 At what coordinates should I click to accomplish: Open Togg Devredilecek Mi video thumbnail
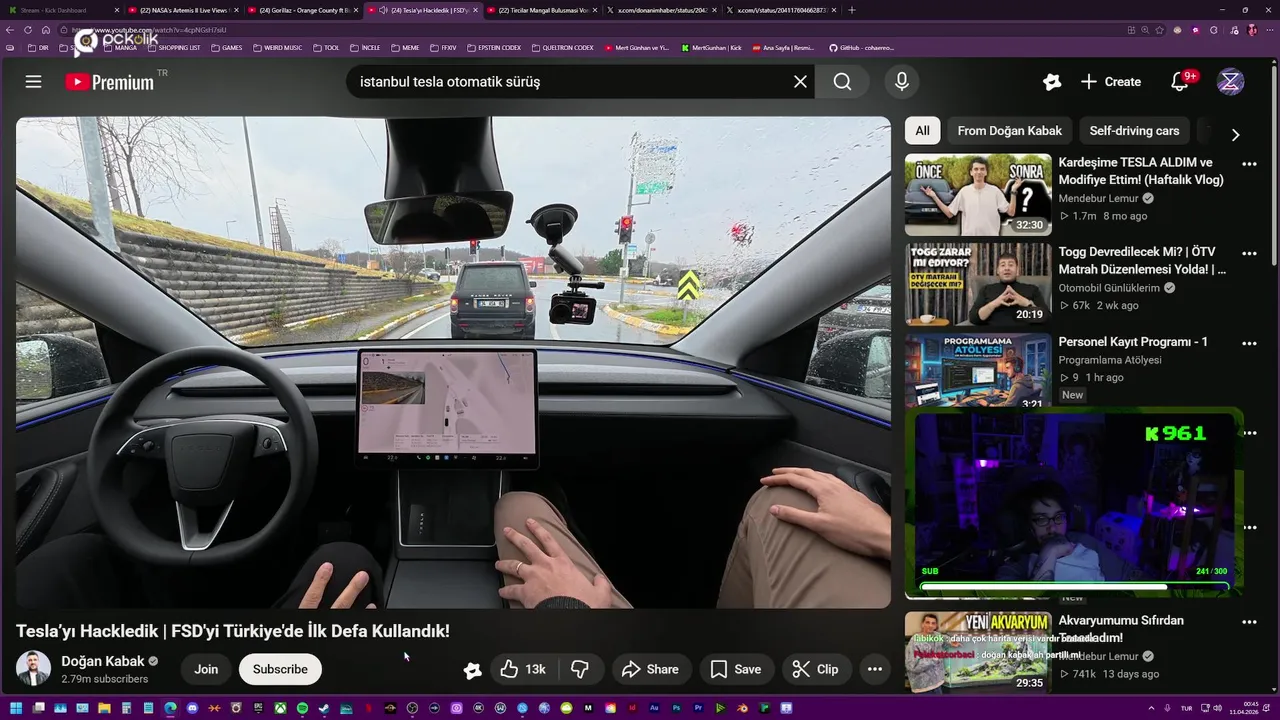click(978, 284)
